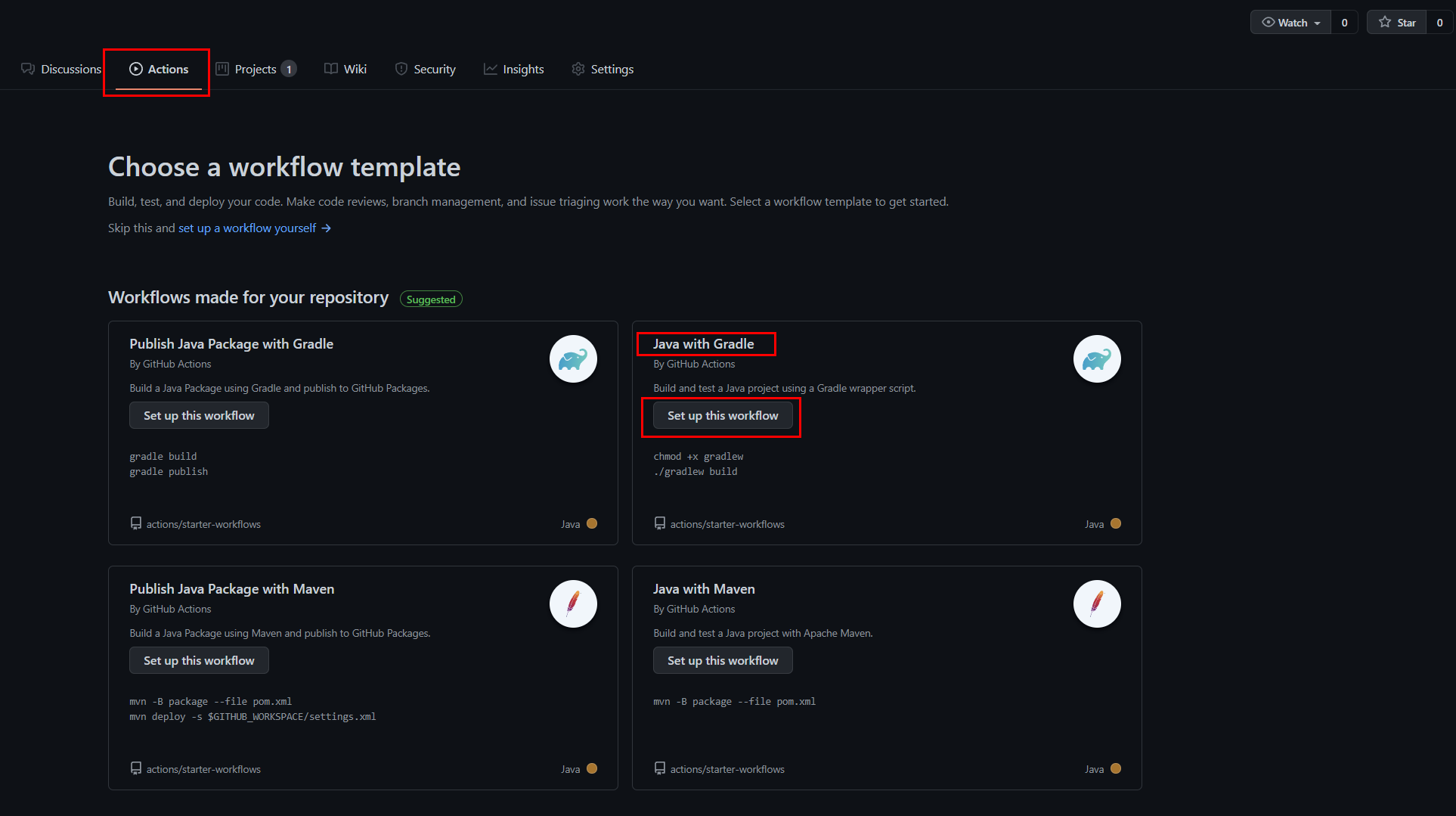
Task: Click the Insights graph icon
Action: pos(491,69)
